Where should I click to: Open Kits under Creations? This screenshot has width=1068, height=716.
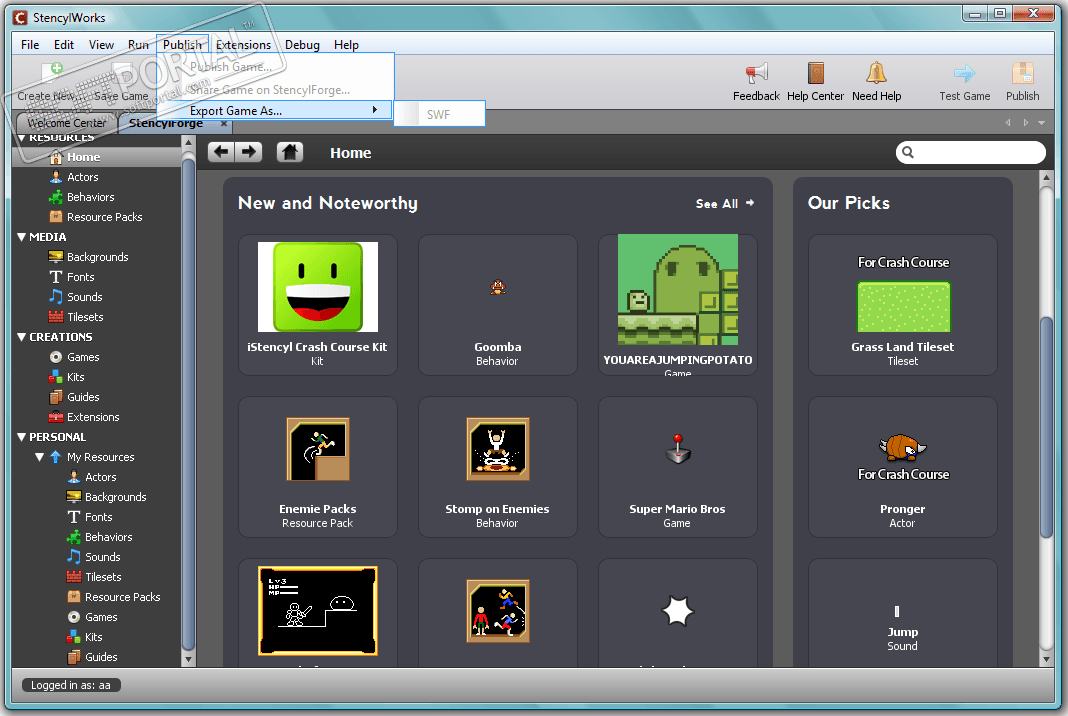point(76,377)
